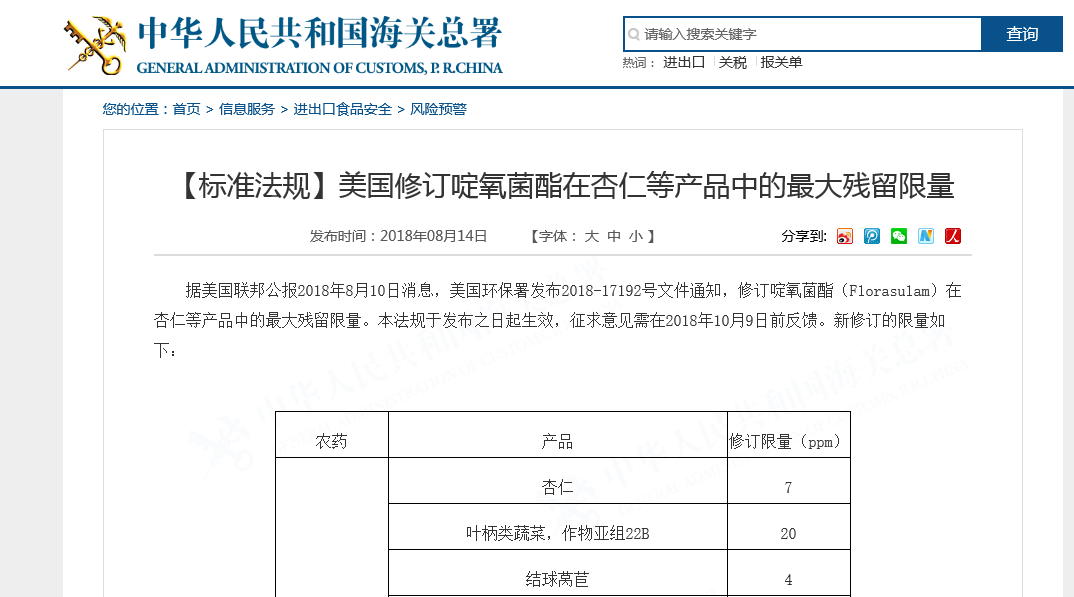Image resolution: width=1074 pixels, height=597 pixels.
Task: Share via the blue N icon
Action: click(x=926, y=236)
